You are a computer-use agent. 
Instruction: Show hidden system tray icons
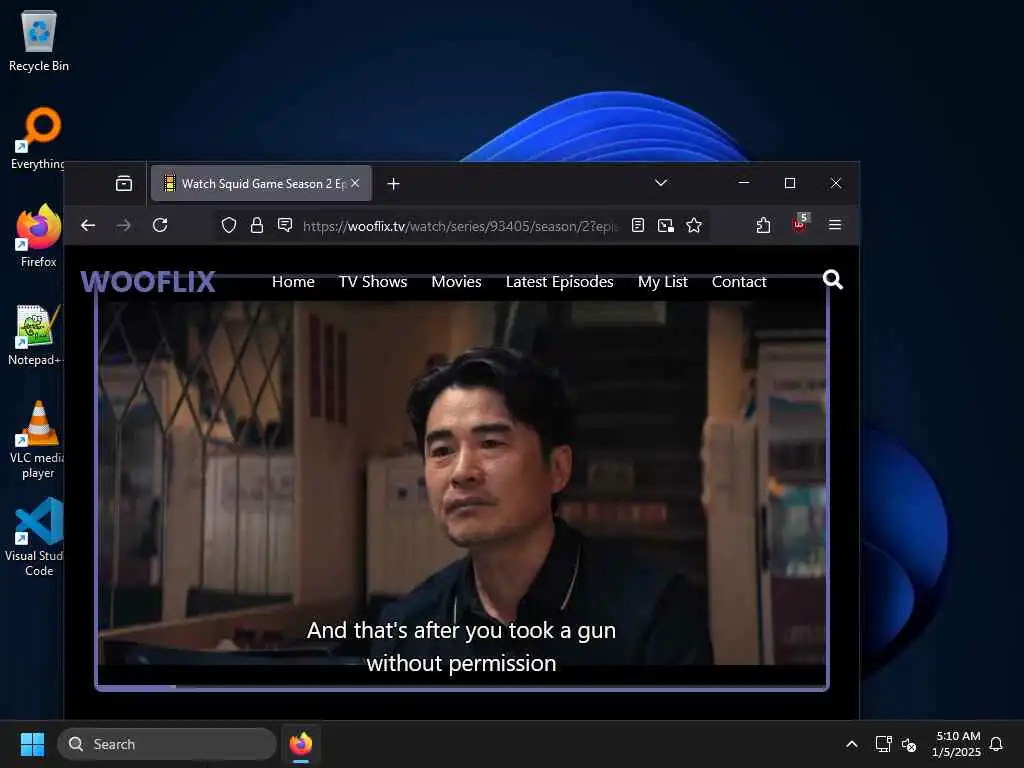click(852, 744)
